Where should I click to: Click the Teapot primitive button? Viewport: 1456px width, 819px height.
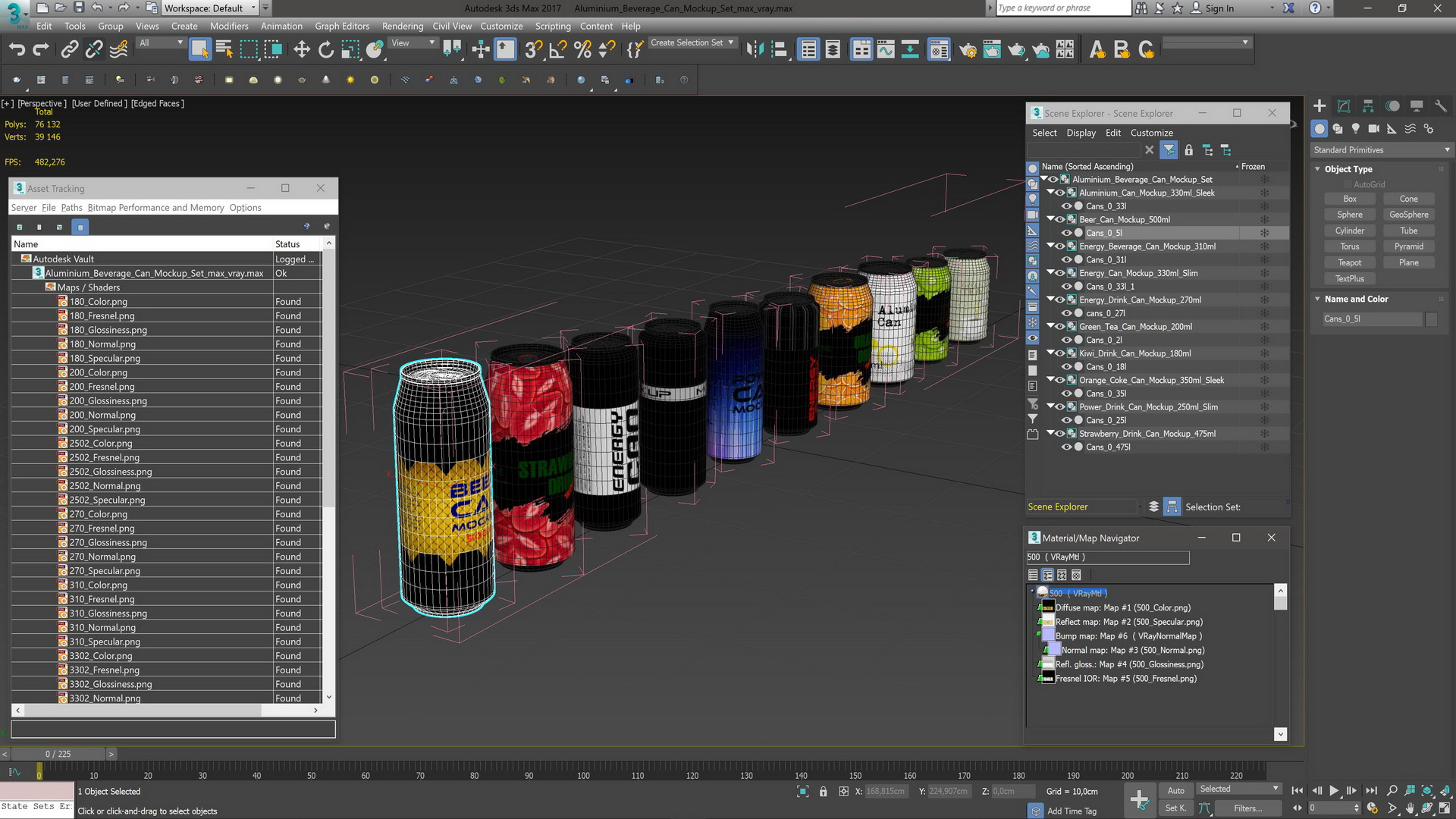[x=1349, y=262]
